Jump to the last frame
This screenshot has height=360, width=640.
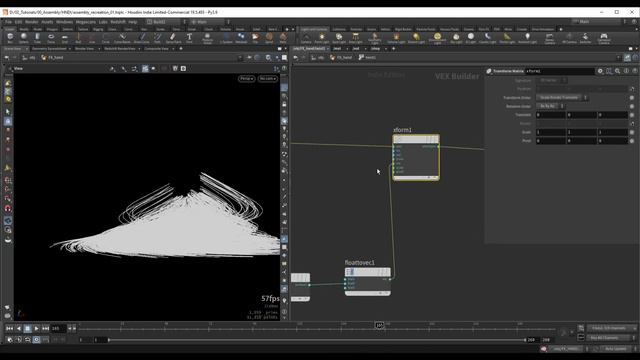[45, 328]
